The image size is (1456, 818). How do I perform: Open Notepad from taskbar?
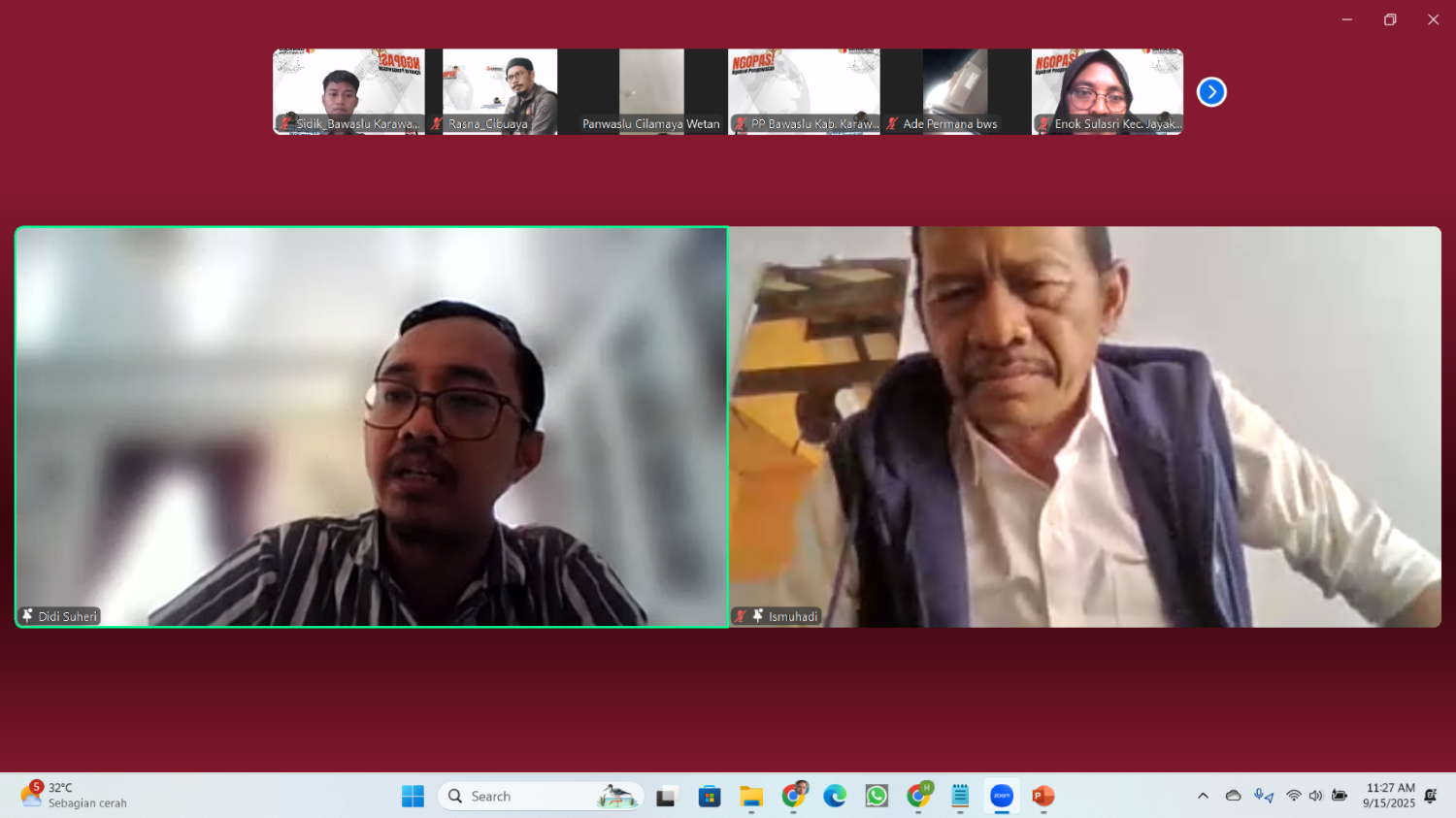[x=960, y=796]
